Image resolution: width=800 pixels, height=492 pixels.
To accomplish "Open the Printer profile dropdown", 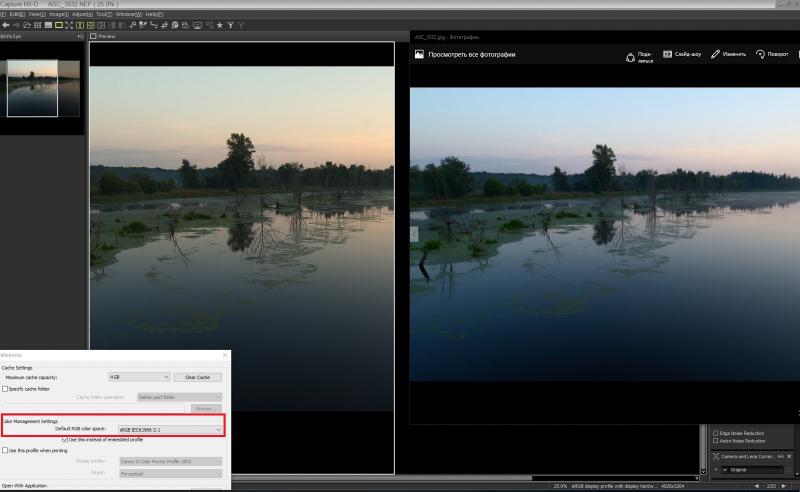I will pyautogui.click(x=171, y=461).
